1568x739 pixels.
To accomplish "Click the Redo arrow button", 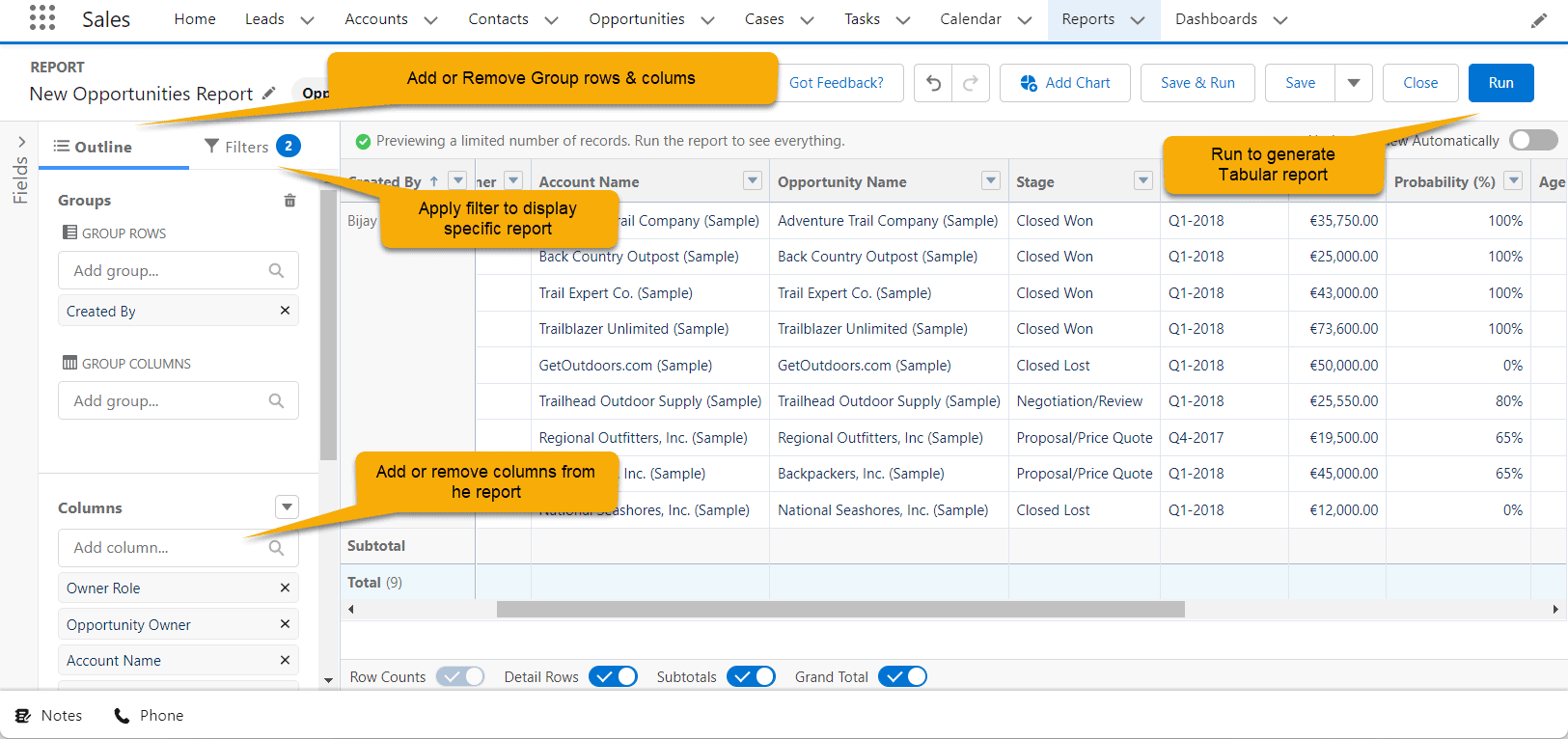I will tap(971, 83).
